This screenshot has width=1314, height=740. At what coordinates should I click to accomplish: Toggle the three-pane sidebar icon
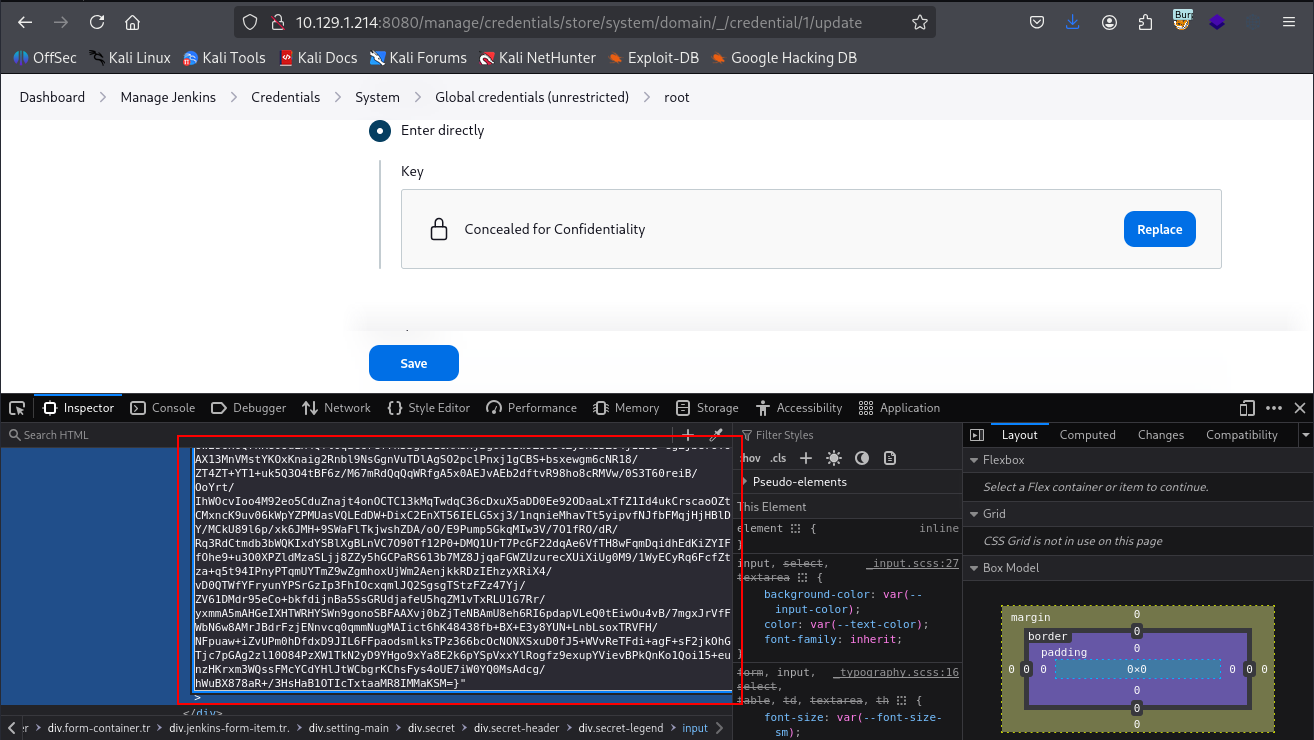pyautogui.click(x=977, y=435)
